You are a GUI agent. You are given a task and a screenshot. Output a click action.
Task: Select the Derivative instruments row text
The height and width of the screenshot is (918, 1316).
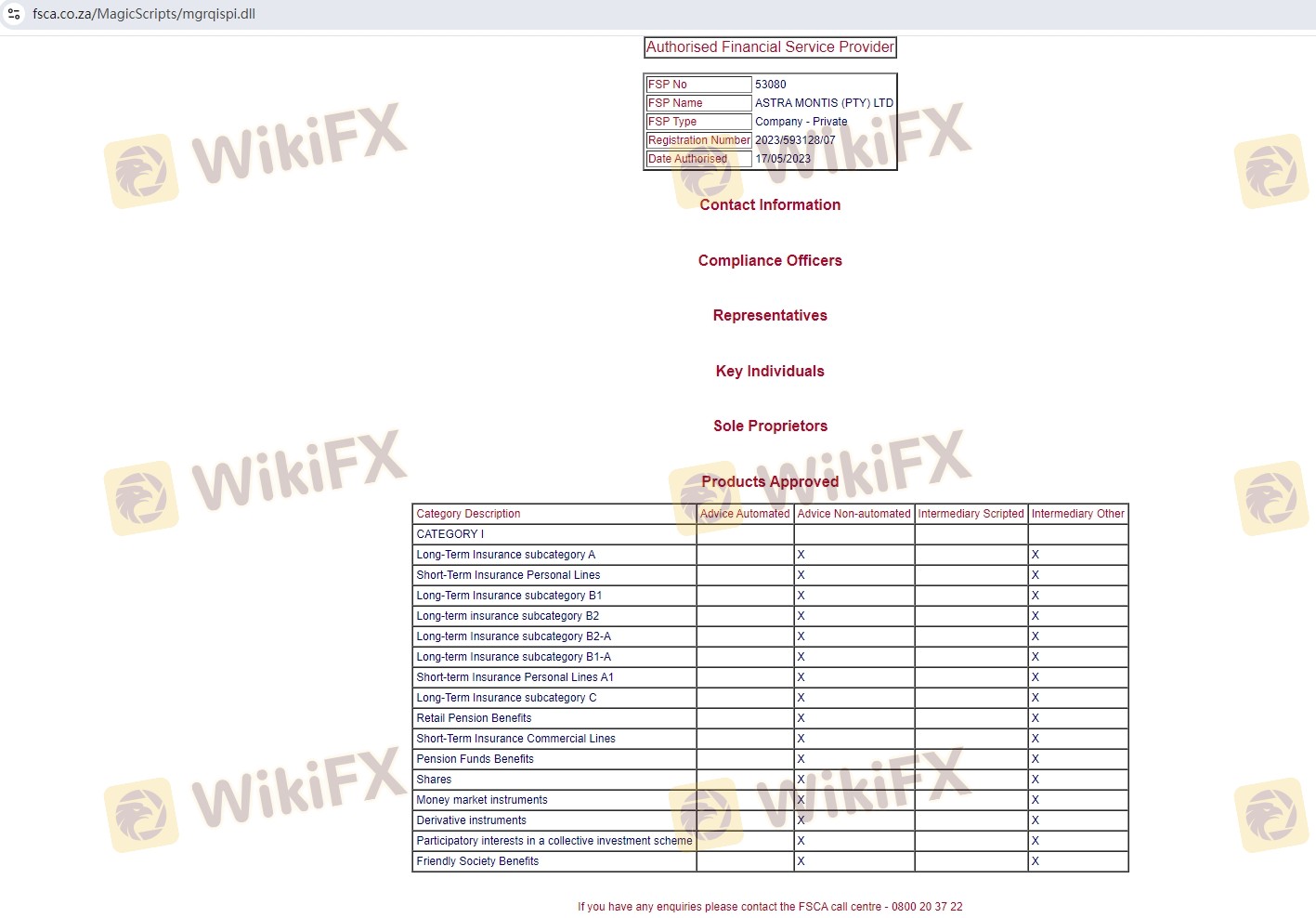click(x=472, y=820)
